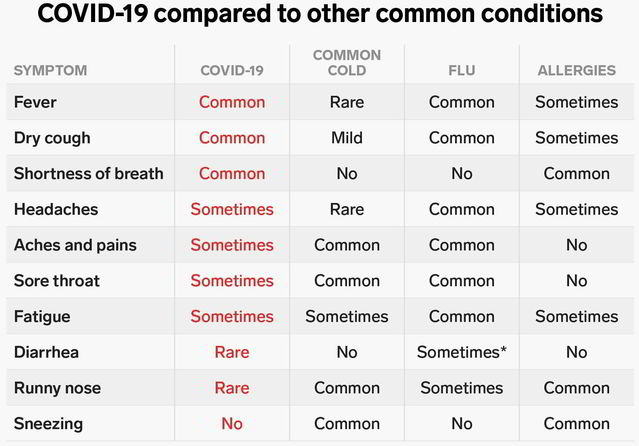Click the Sore throat row label
The width and height of the screenshot is (639, 446).
tap(57, 281)
